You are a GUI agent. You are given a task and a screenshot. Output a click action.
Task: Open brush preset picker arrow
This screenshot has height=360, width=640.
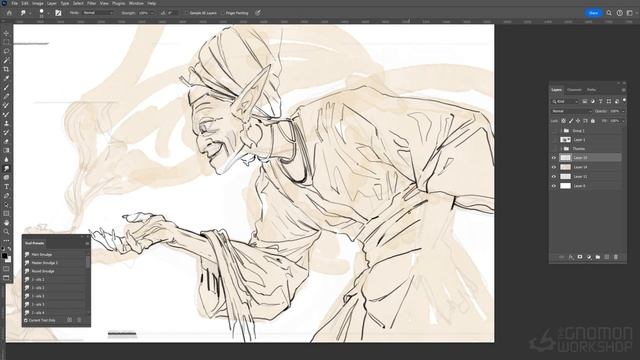coord(48,13)
